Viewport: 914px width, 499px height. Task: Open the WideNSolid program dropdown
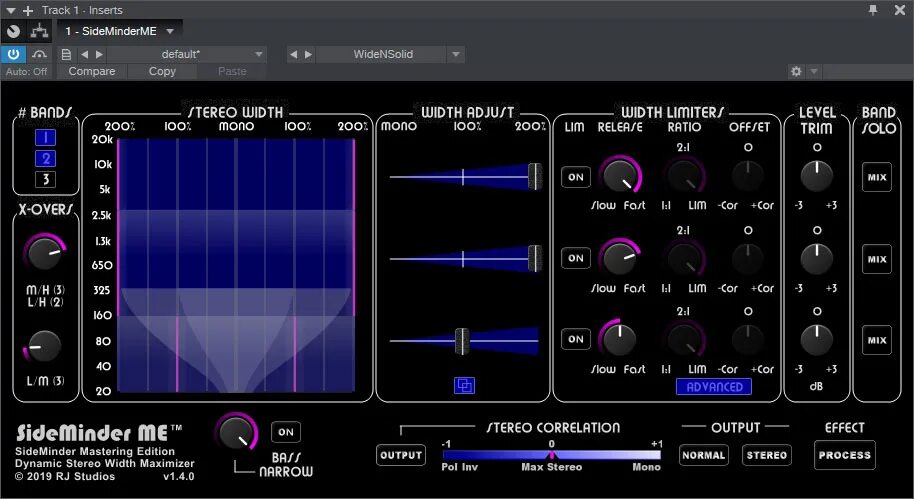point(456,54)
